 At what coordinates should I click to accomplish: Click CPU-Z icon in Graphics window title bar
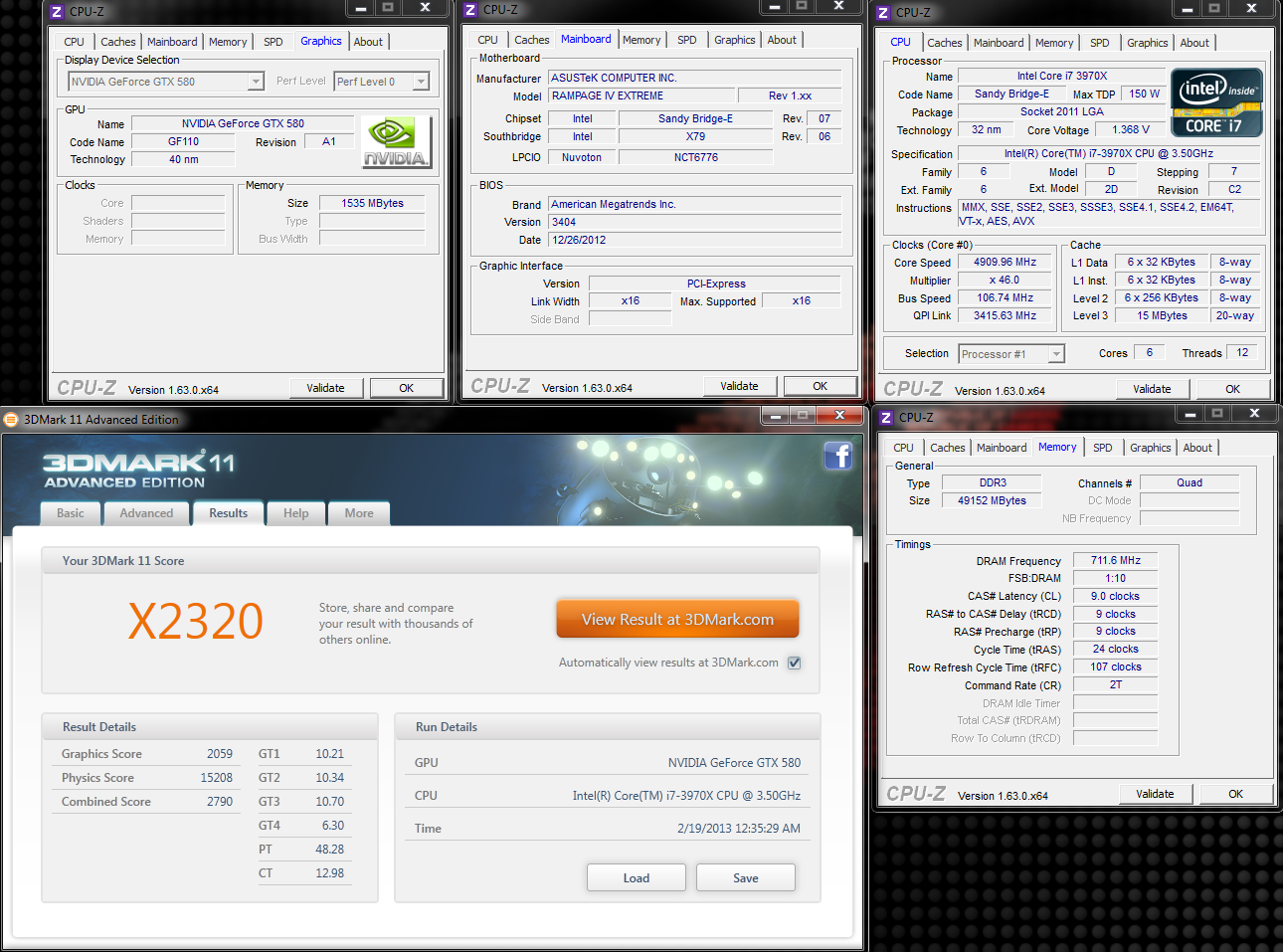pos(57,12)
